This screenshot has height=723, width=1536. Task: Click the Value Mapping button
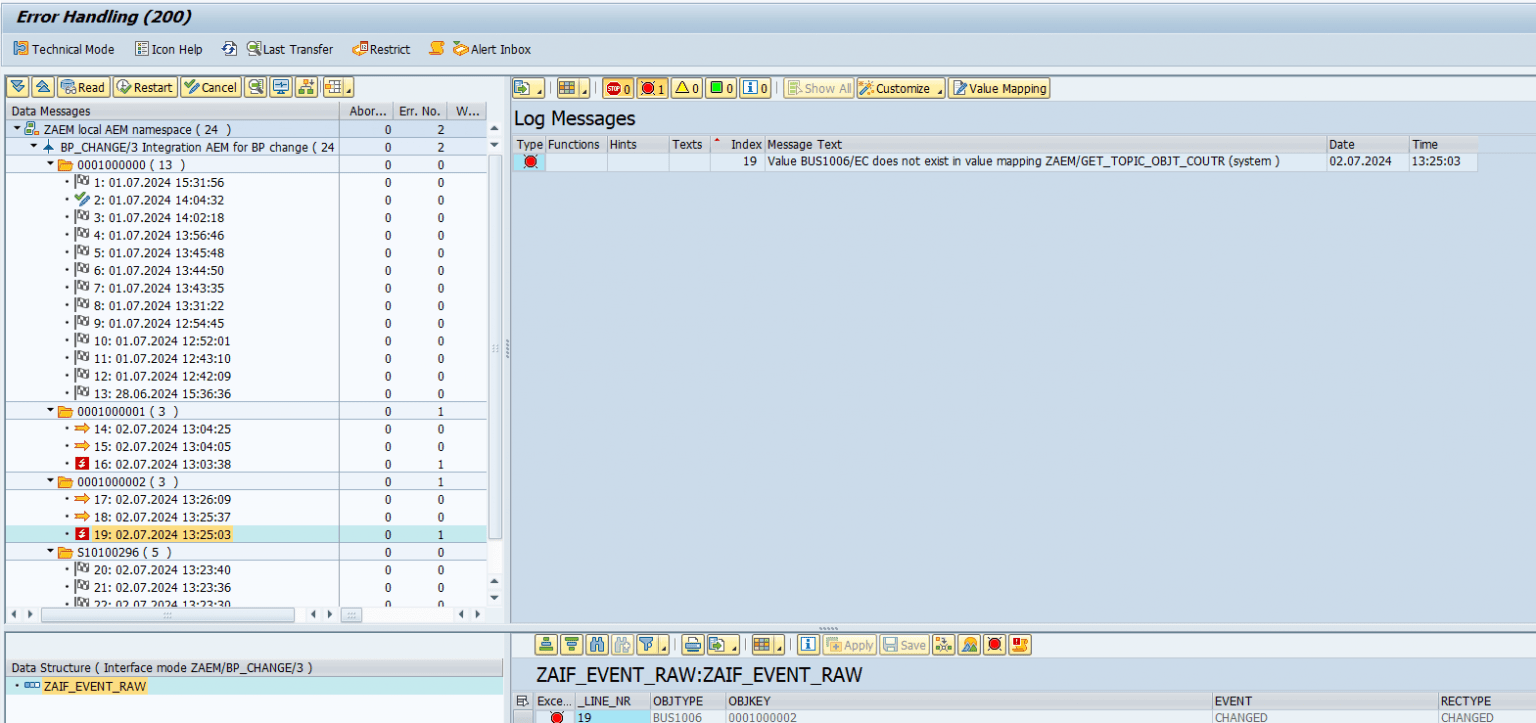pyautogui.click(x=998, y=87)
